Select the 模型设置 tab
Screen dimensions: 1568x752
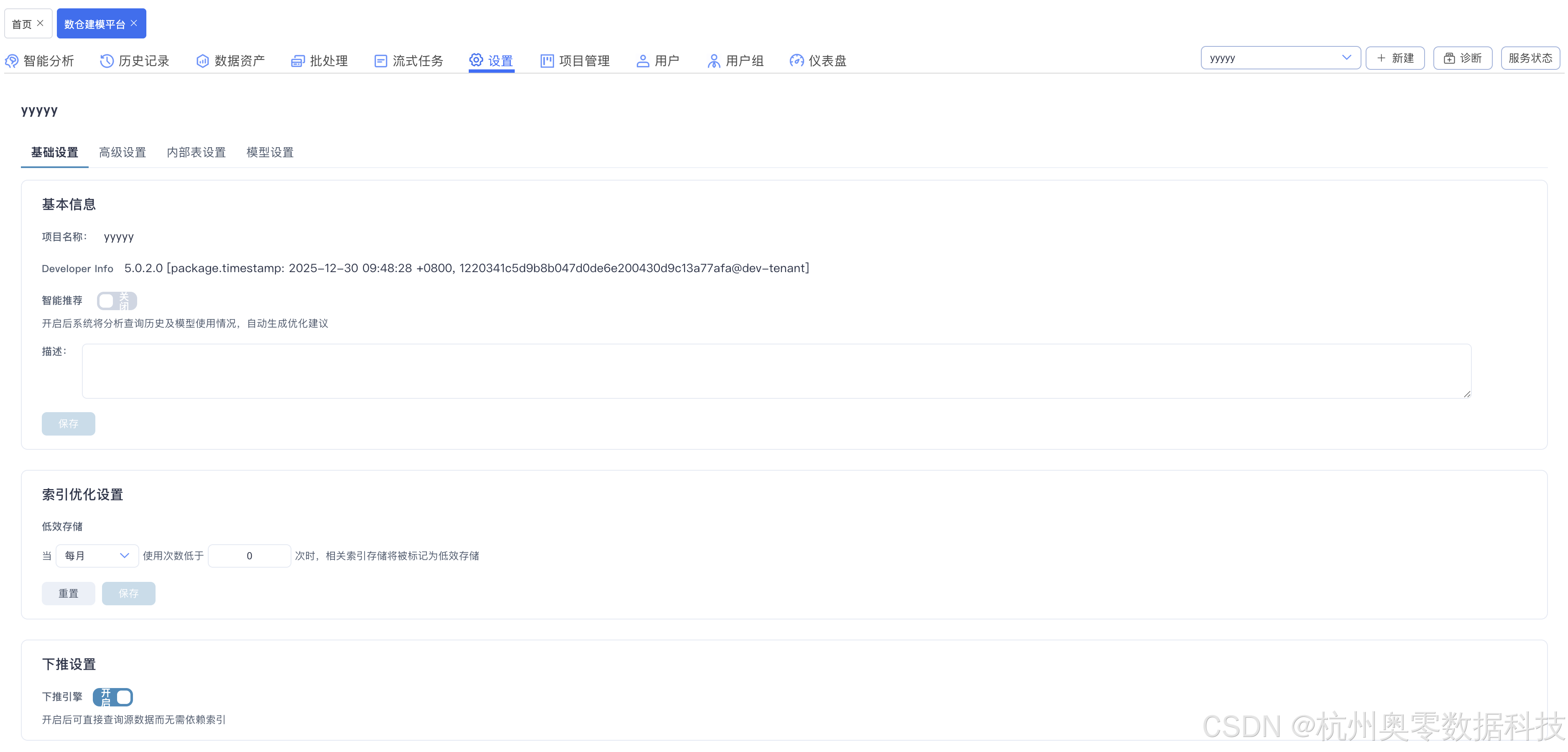click(270, 152)
